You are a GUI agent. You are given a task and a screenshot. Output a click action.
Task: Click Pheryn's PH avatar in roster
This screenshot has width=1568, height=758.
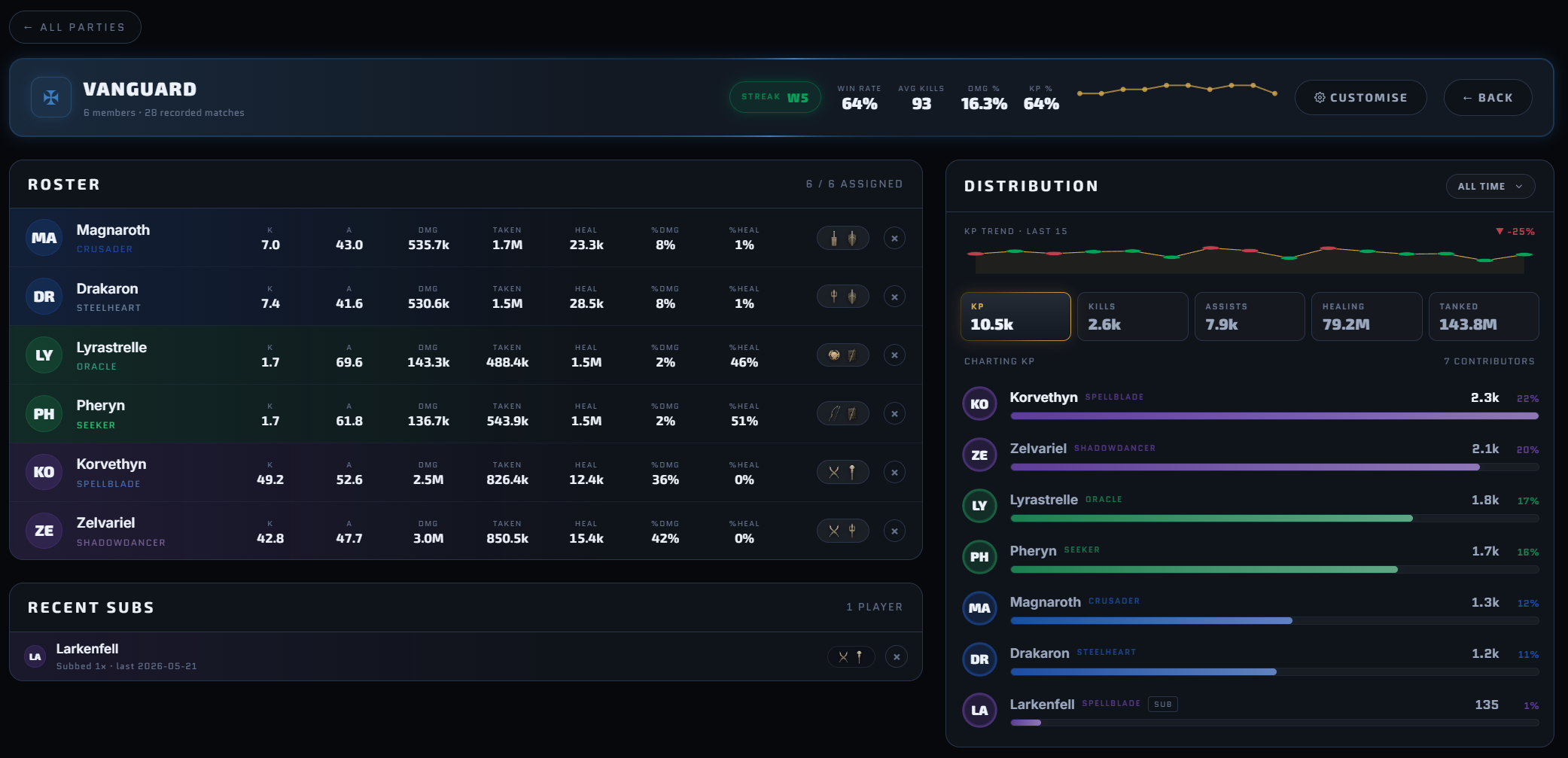(44, 414)
